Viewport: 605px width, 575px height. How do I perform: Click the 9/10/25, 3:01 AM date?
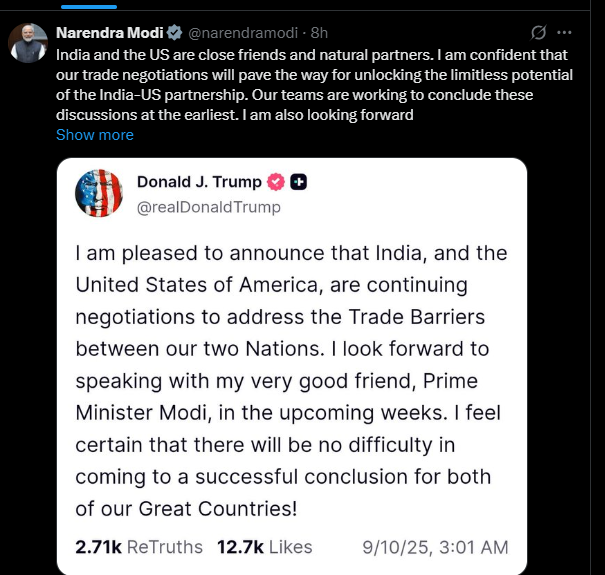435,547
